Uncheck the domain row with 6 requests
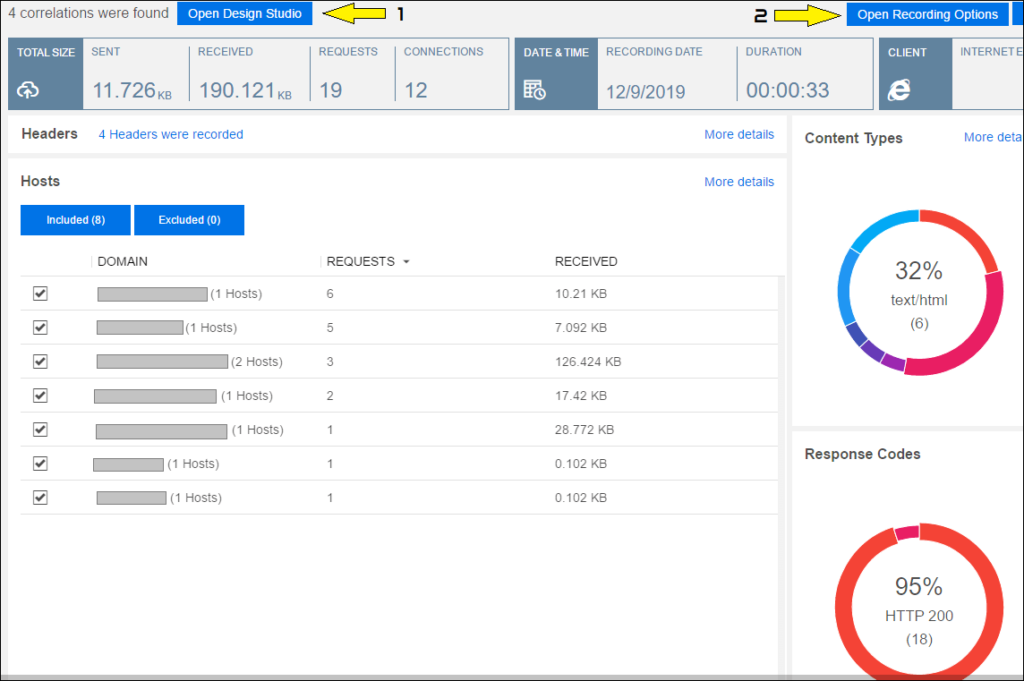The height and width of the screenshot is (681, 1024). (40, 294)
